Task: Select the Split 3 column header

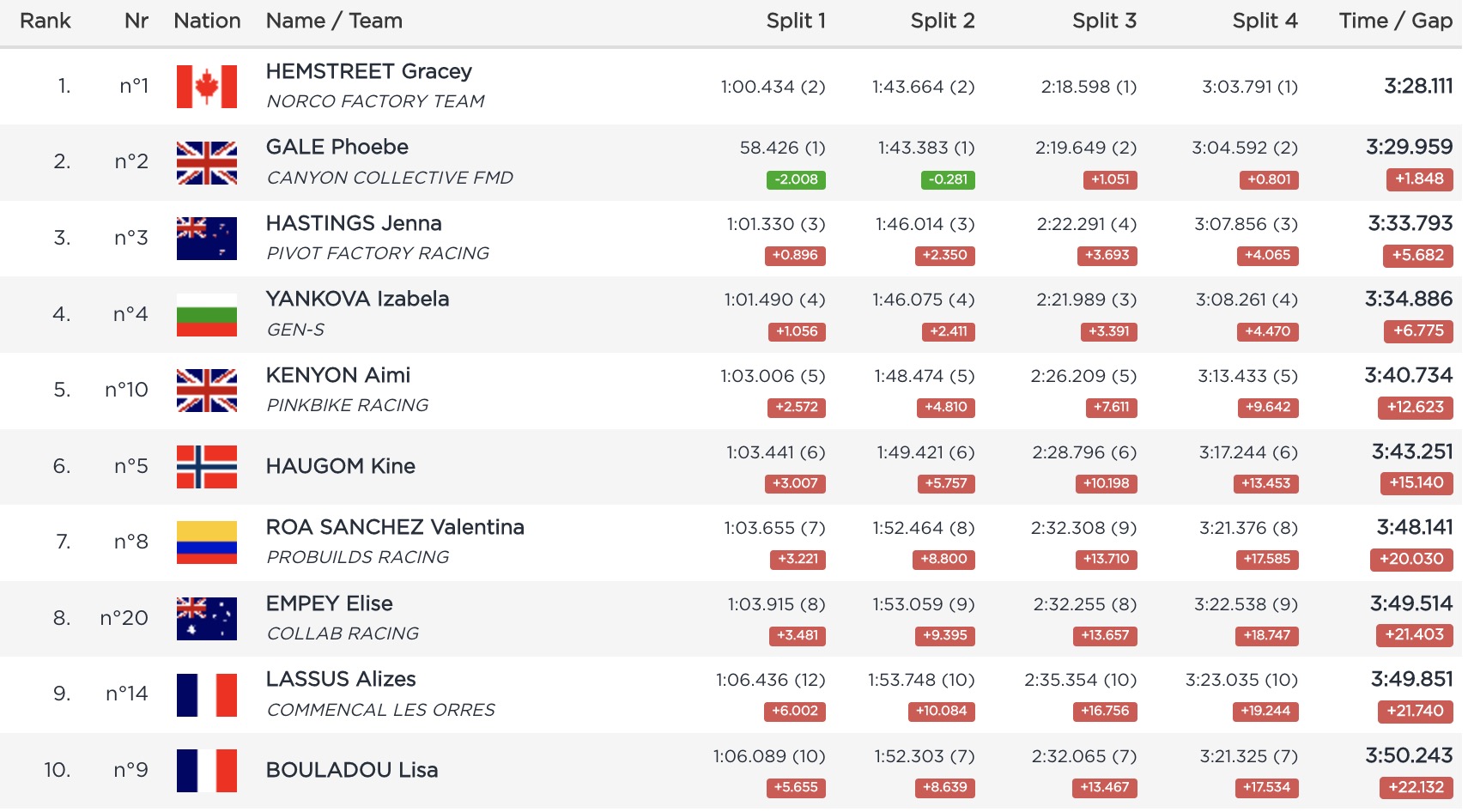Action: click(x=1103, y=21)
